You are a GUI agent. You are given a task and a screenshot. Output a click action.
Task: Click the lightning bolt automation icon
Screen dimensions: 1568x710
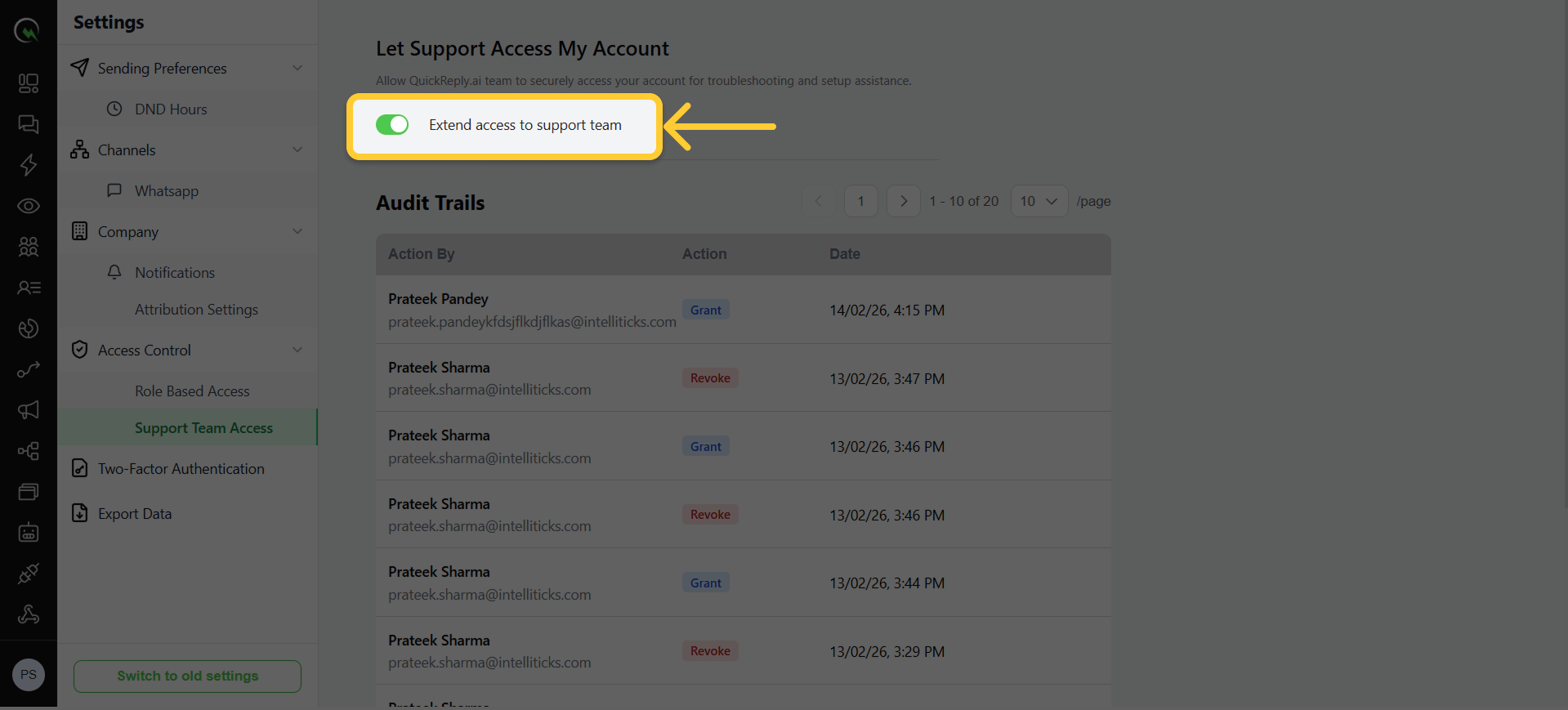(x=29, y=165)
